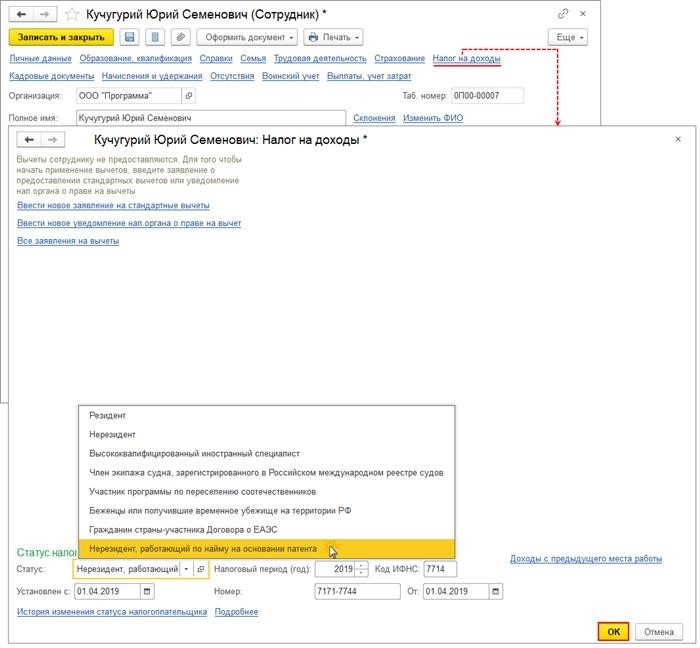Click the Номер field with 7171-7744
Screen dimensions: 700x648
tap(358, 591)
